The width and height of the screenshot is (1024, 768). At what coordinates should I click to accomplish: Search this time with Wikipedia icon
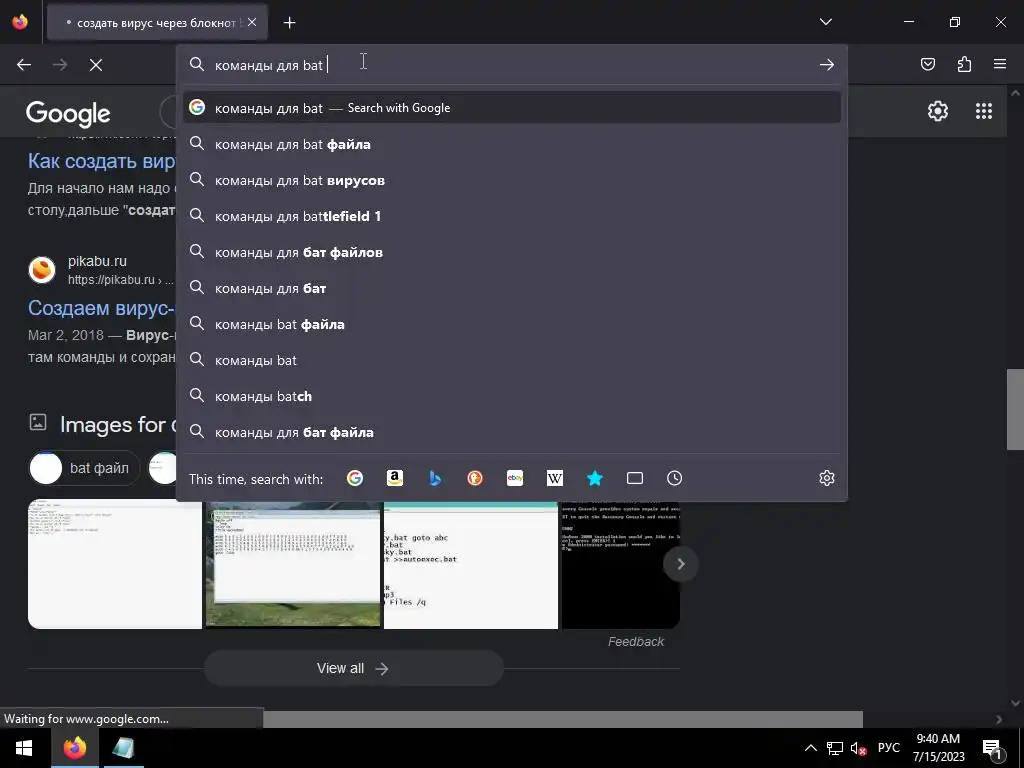coord(554,478)
